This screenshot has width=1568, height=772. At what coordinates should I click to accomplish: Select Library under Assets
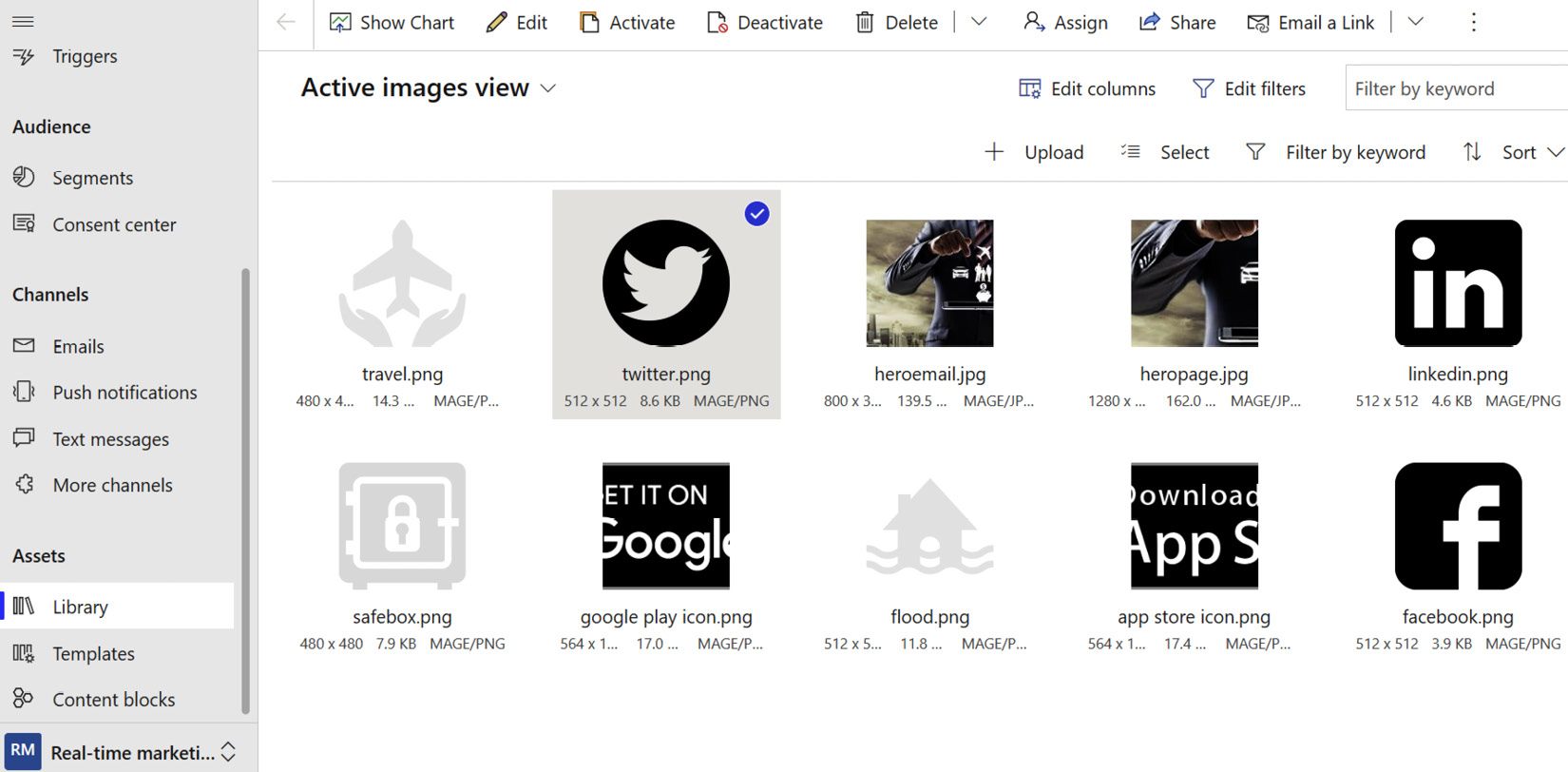(x=117, y=606)
